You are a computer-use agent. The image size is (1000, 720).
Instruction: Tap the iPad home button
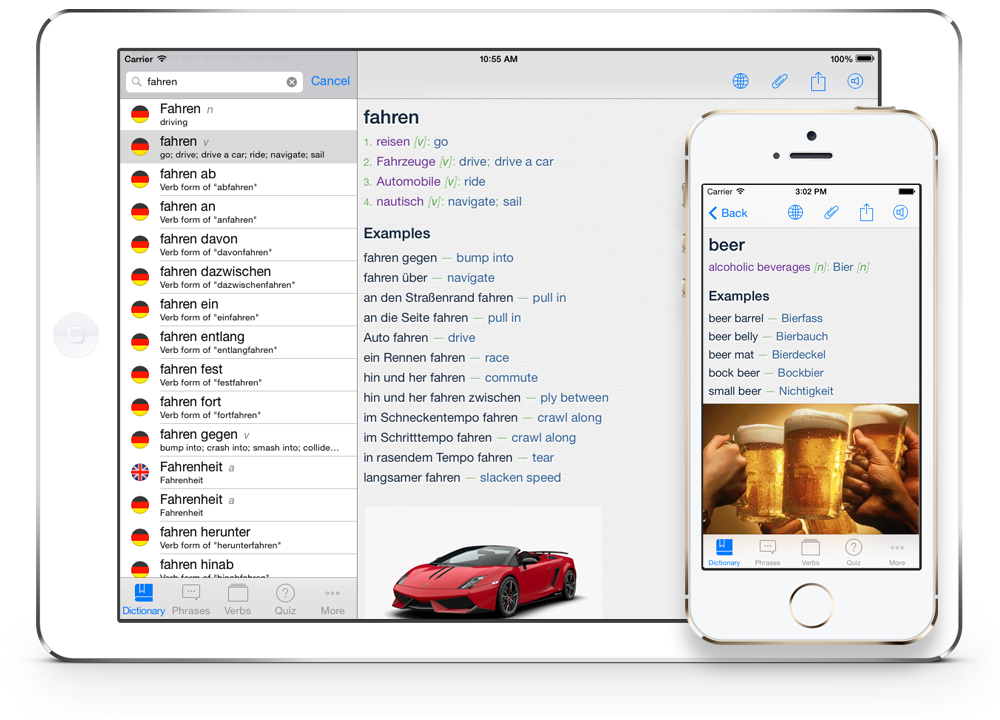[x=76, y=335]
